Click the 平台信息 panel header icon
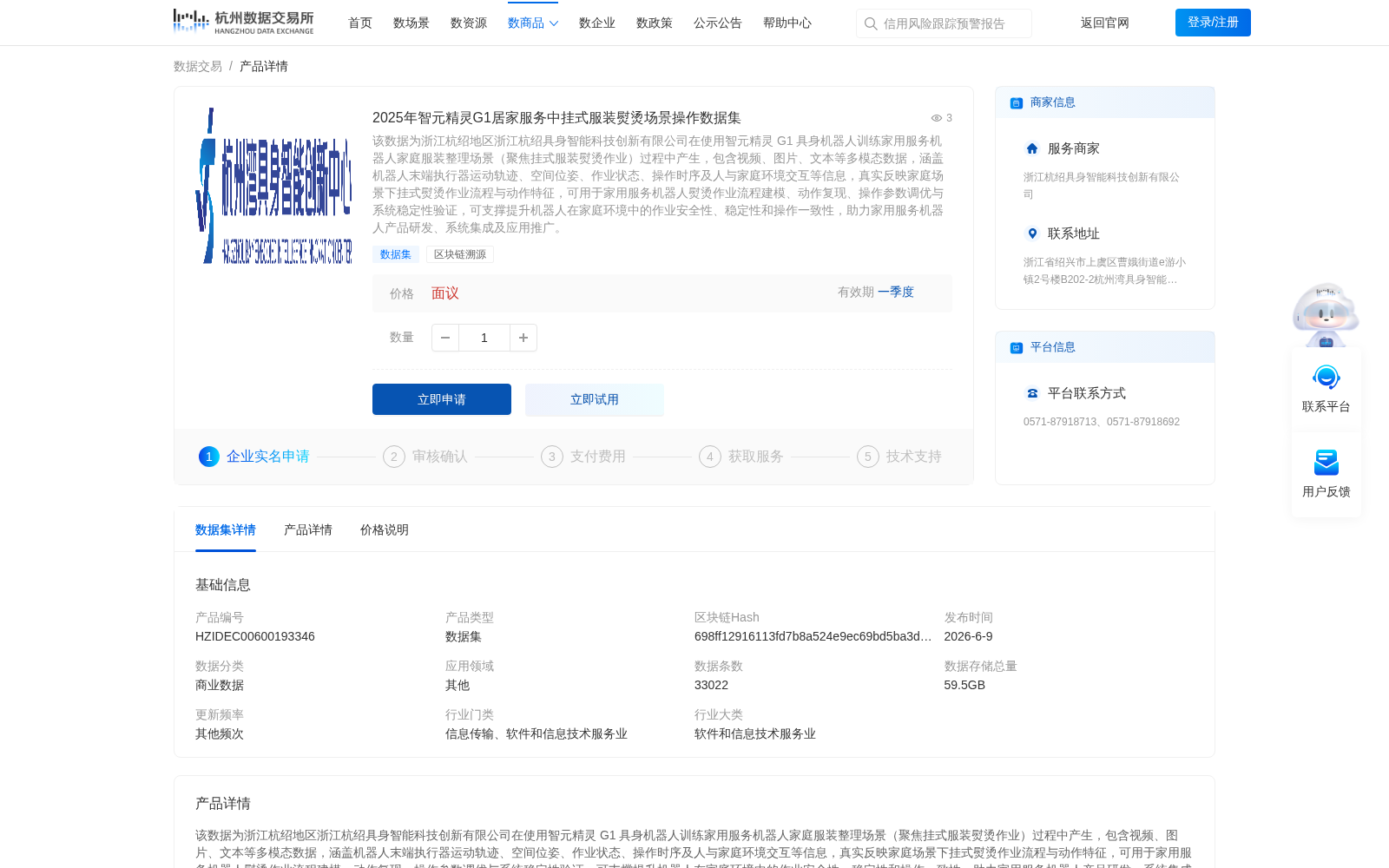 click(1017, 347)
